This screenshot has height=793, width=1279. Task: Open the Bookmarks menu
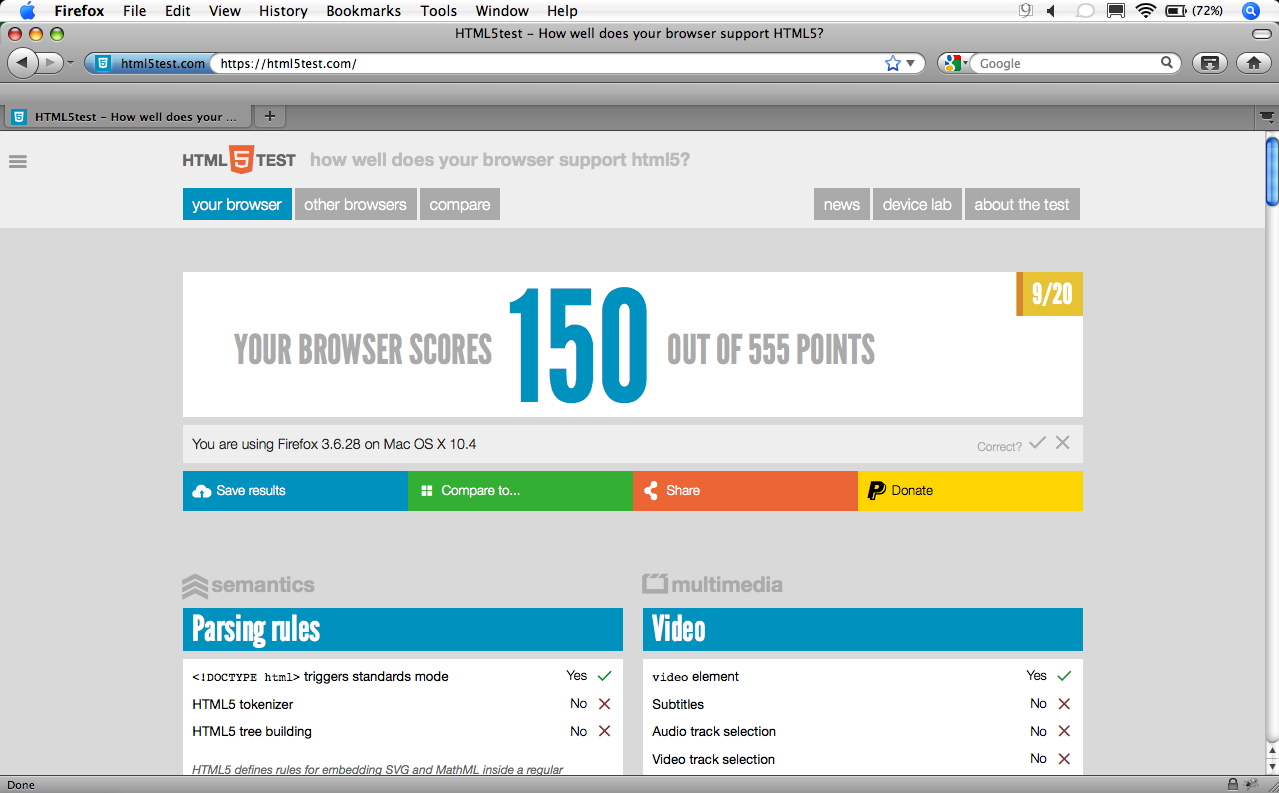click(x=364, y=11)
